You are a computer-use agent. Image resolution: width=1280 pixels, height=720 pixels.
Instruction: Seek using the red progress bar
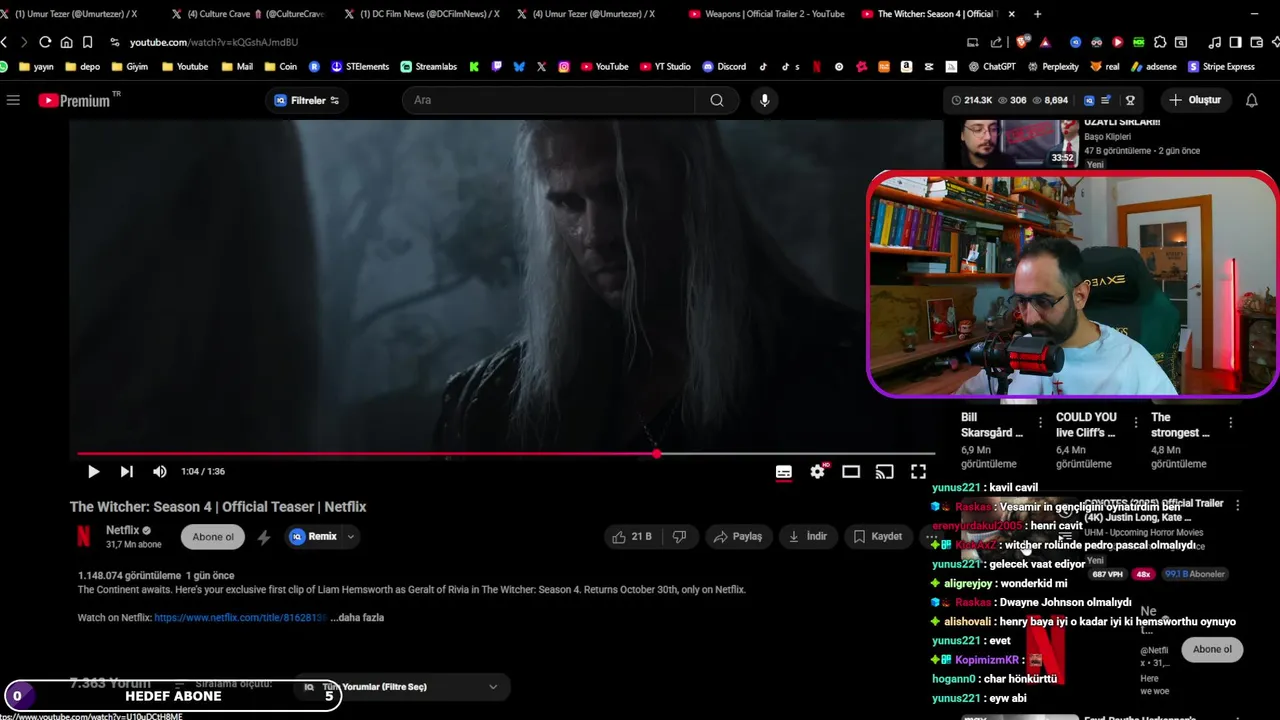pyautogui.click(x=505, y=454)
